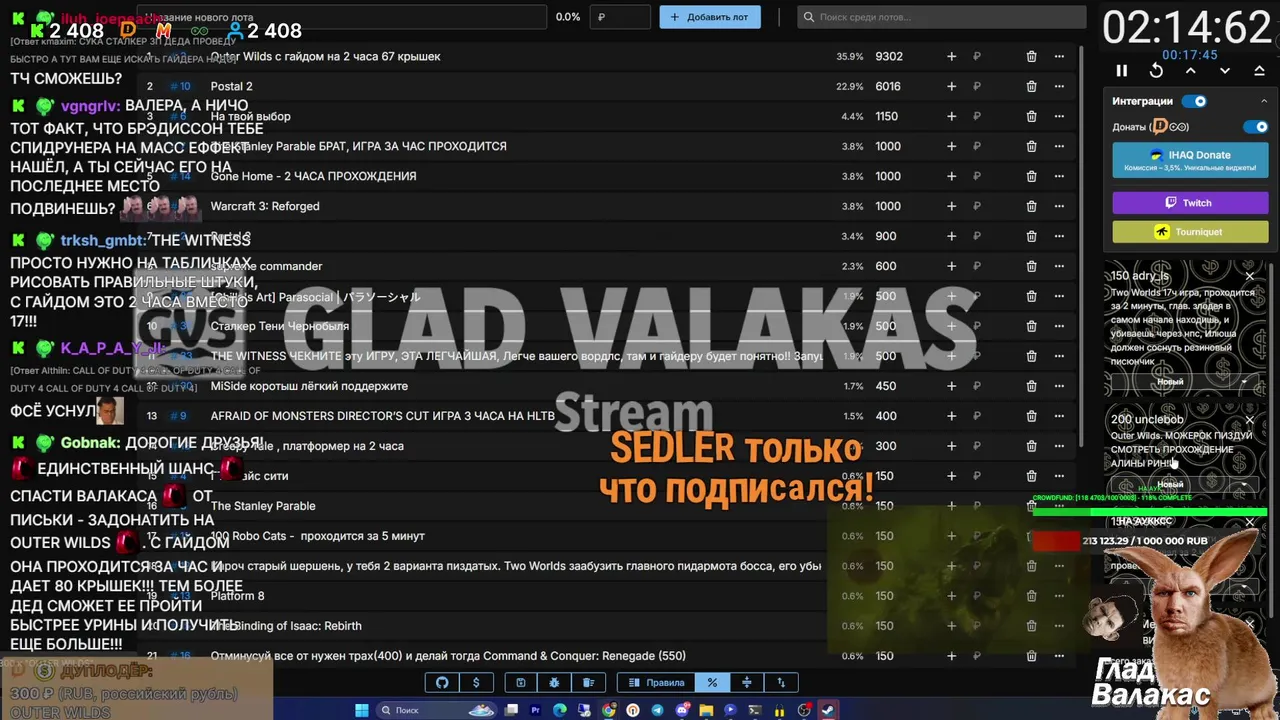This screenshot has width=1280, height=720.
Task: Toggle the percent display button
Action: click(x=712, y=683)
